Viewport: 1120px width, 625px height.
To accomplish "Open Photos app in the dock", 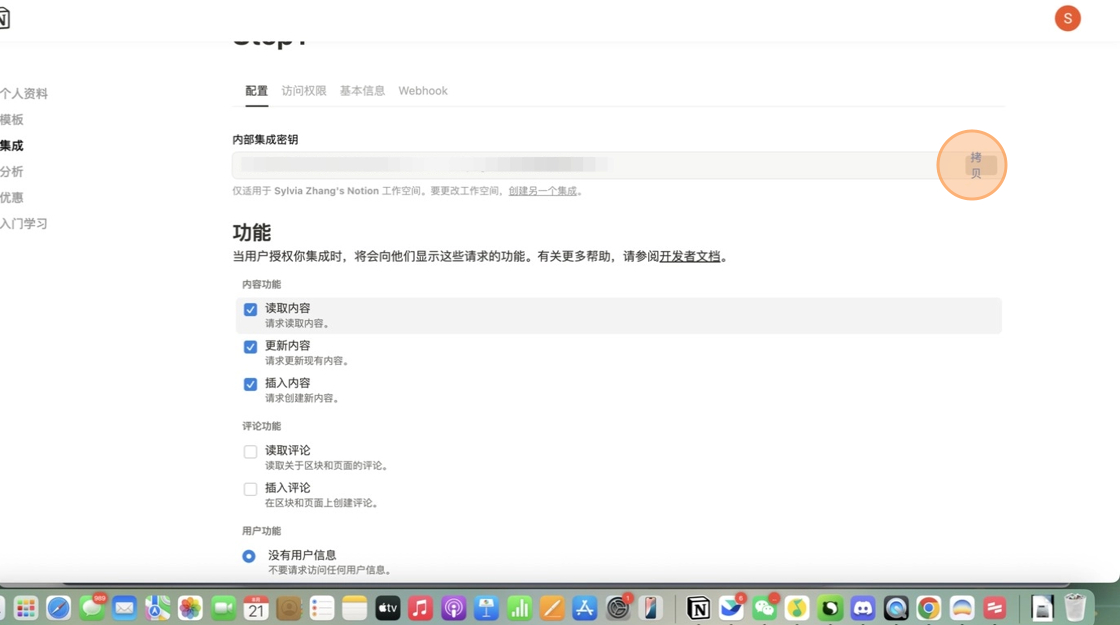I will [x=190, y=609].
